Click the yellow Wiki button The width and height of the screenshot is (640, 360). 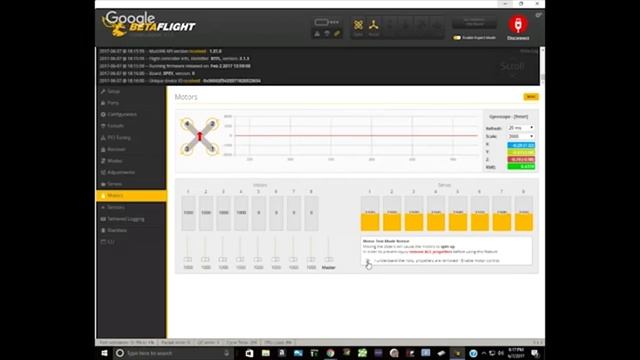coord(531,97)
